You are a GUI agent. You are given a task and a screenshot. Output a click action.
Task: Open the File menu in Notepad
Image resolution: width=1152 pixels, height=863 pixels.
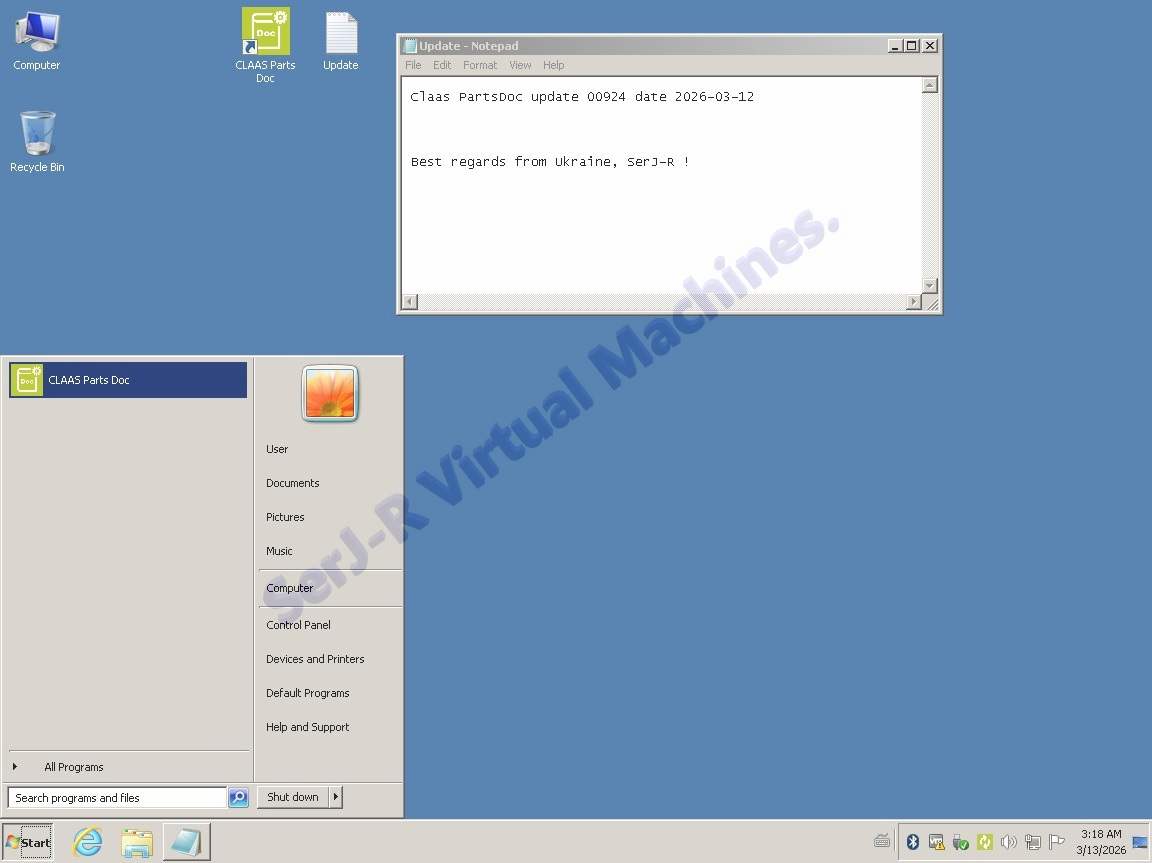pos(413,65)
